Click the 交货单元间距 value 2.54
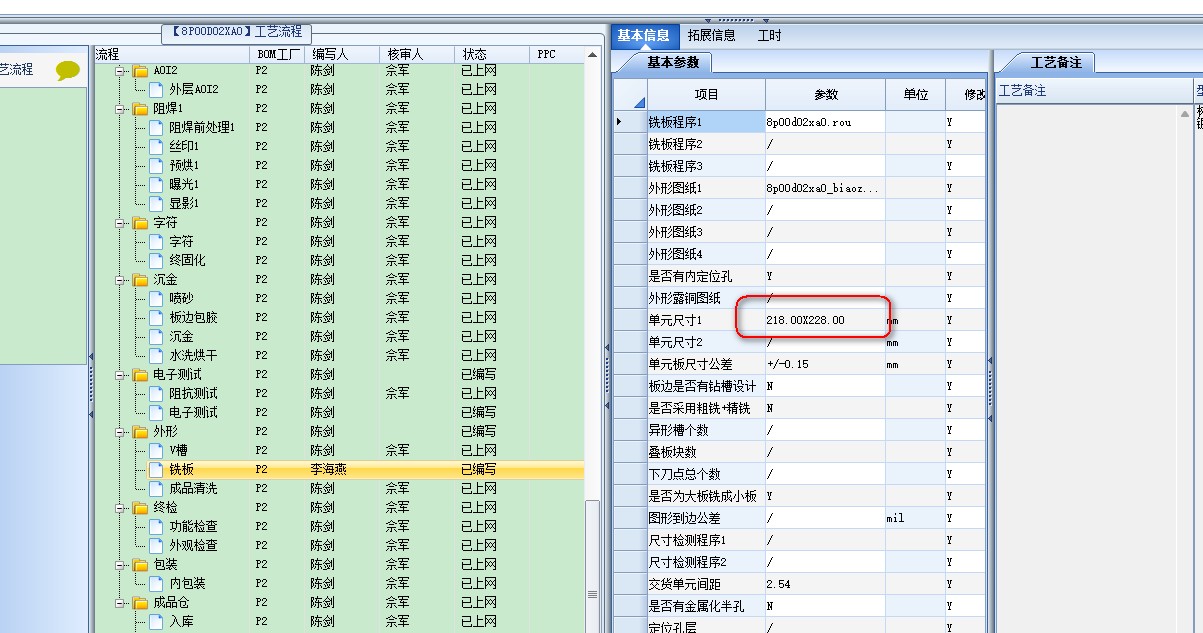 click(778, 584)
